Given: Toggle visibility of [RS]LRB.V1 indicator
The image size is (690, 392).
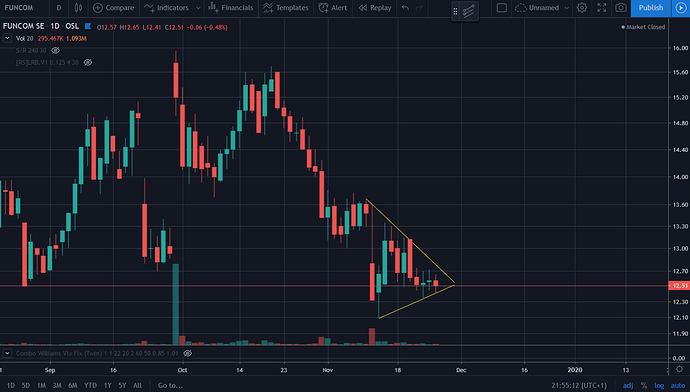Looking at the screenshot, I should (x=88, y=62).
